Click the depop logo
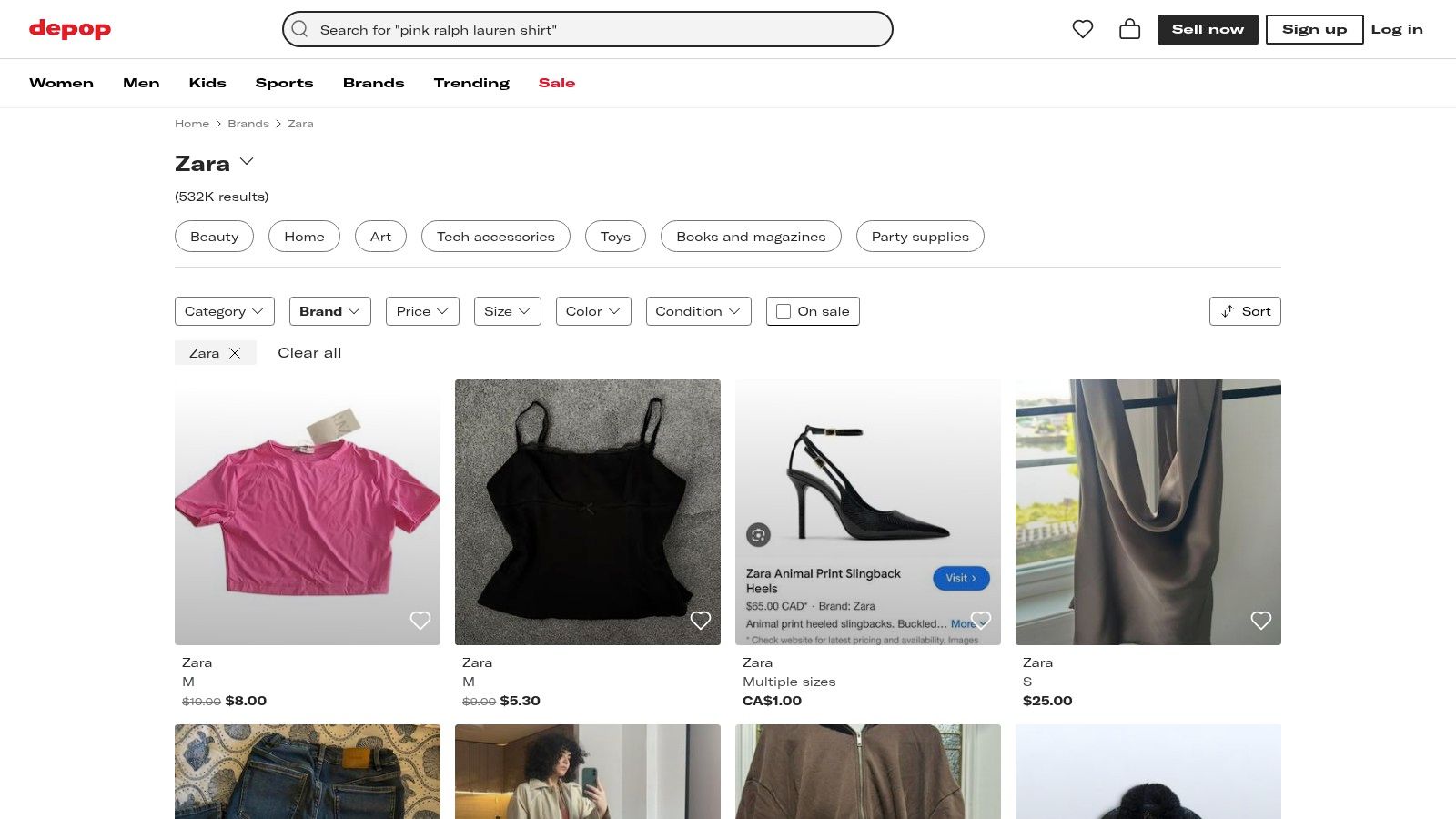The height and width of the screenshot is (819, 1456). pyautogui.click(x=69, y=28)
